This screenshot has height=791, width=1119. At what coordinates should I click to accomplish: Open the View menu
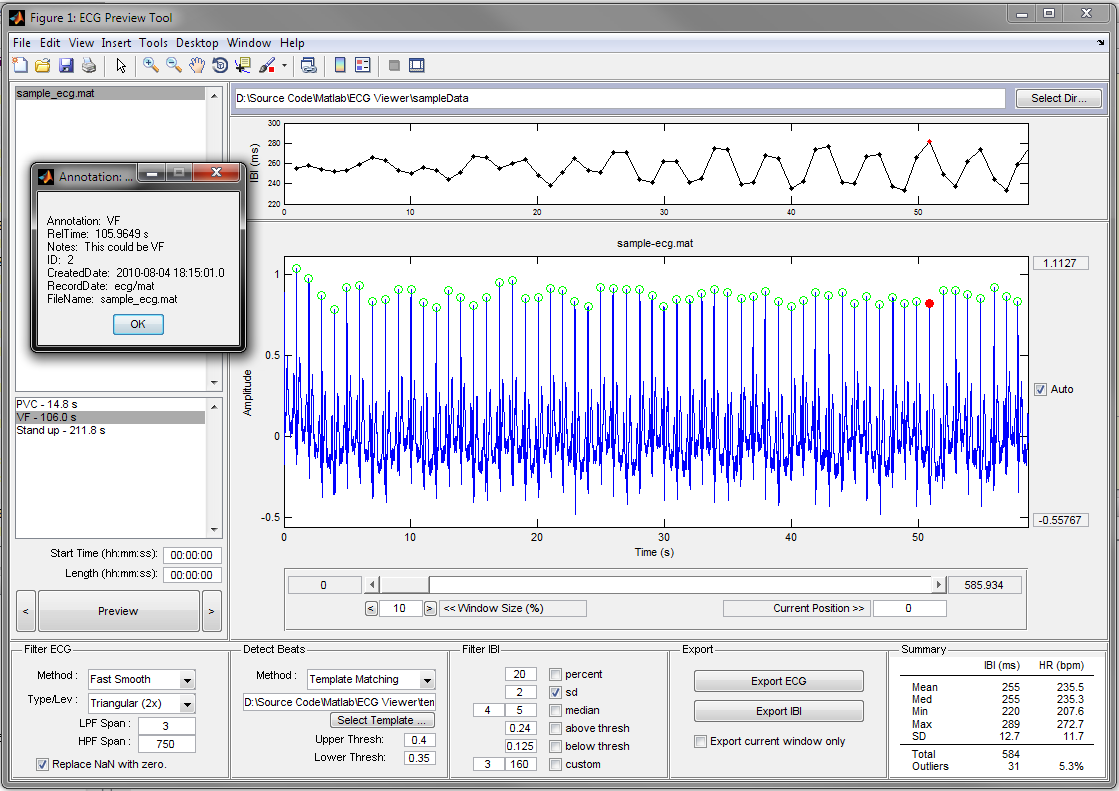pyautogui.click(x=81, y=43)
